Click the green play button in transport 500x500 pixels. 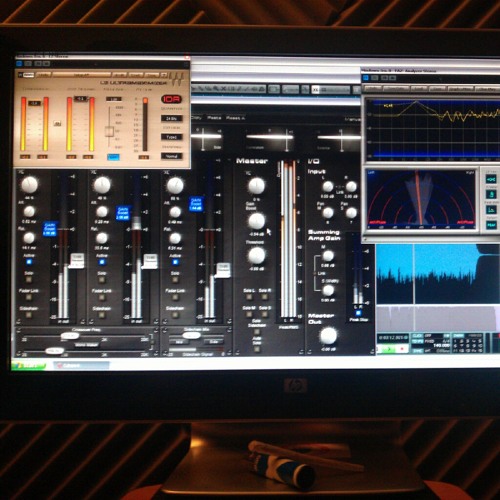(x=388, y=349)
